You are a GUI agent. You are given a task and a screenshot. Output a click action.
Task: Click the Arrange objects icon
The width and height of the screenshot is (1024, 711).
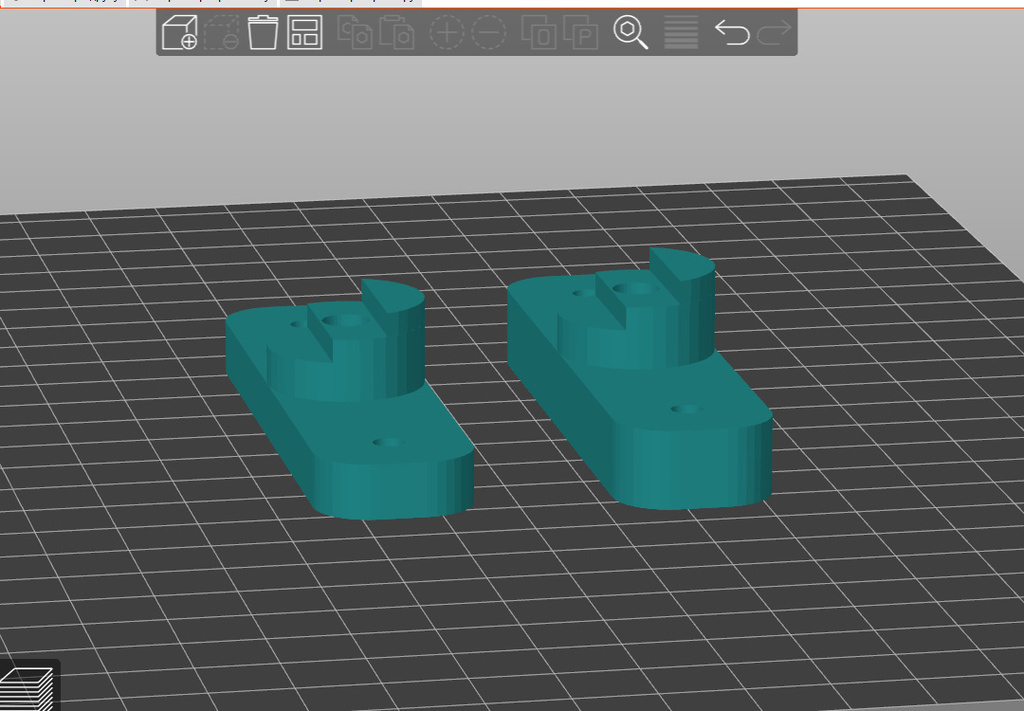[x=305, y=32]
